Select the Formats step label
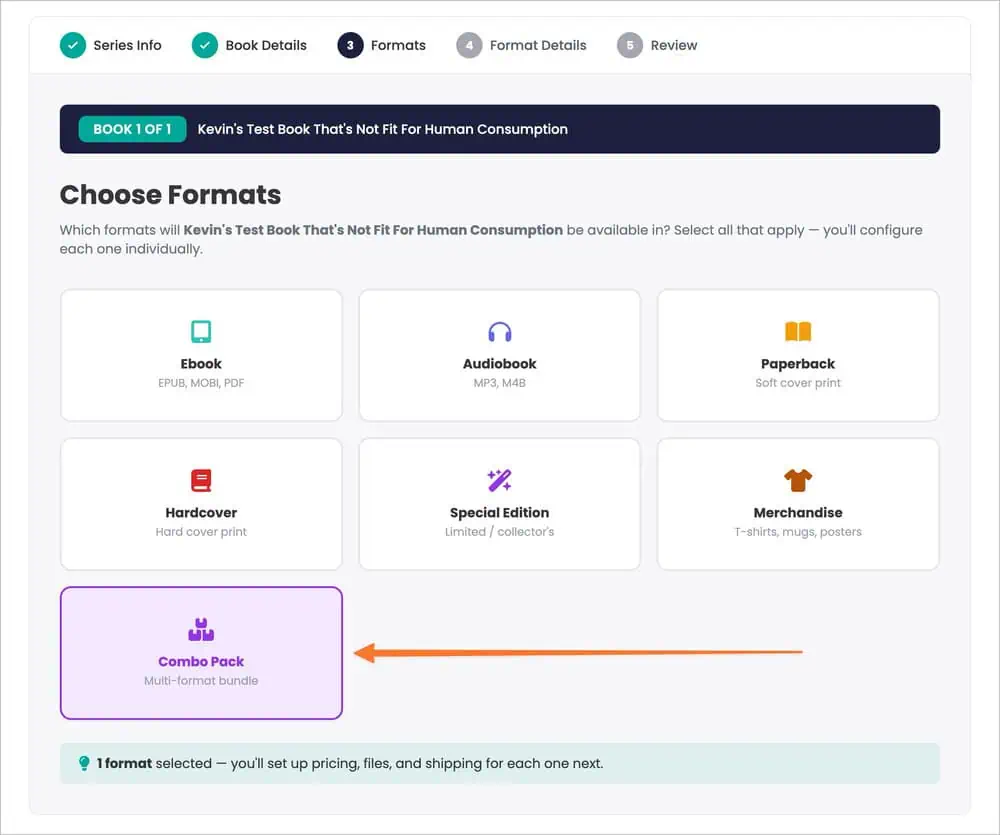 (398, 45)
